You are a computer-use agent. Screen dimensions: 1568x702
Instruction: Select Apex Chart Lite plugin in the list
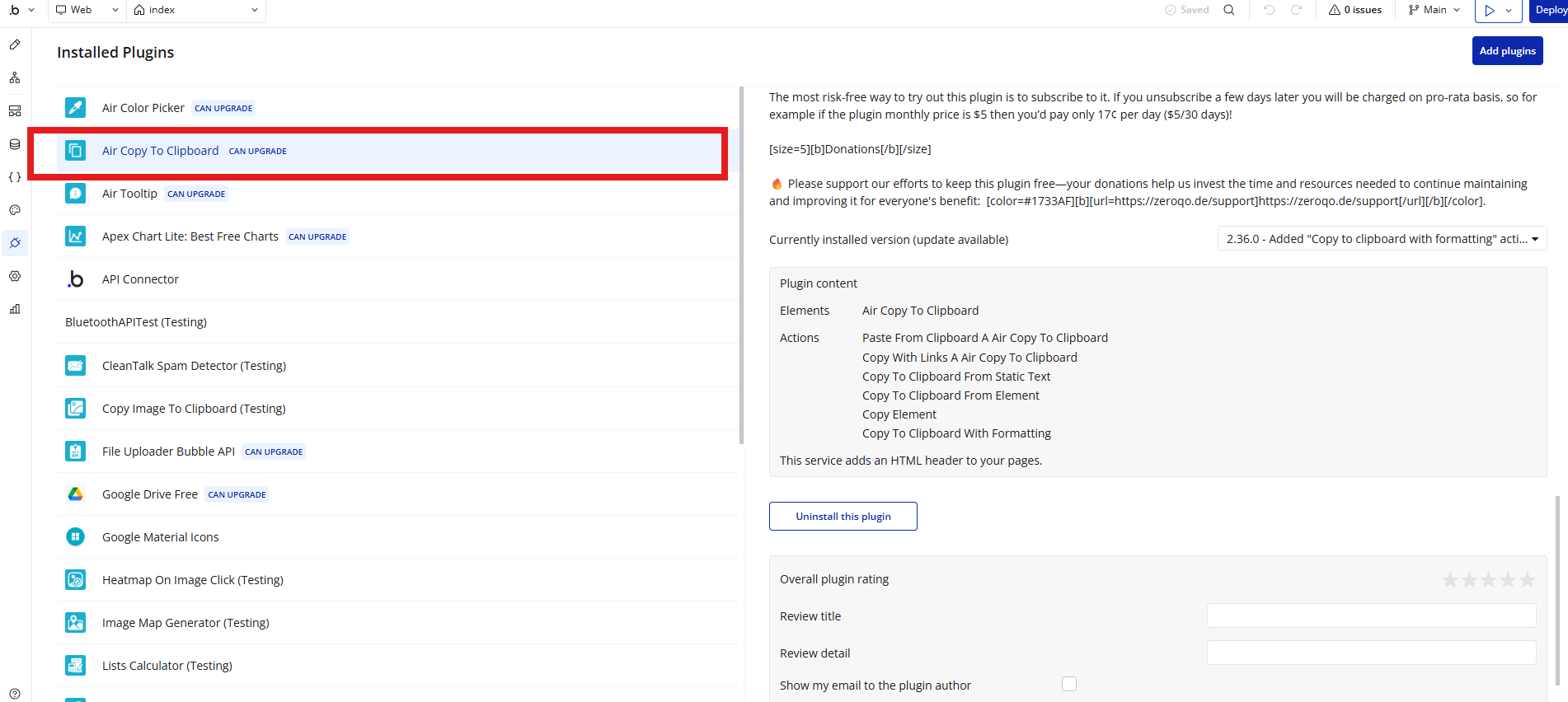click(x=190, y=236)
